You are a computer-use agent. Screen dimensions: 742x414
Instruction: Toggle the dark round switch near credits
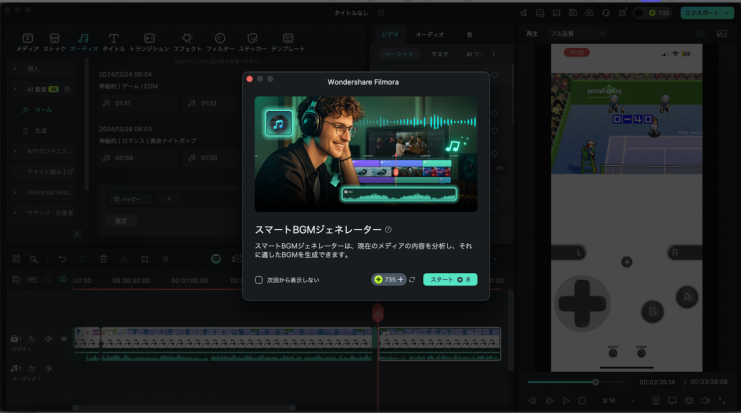point(639,13)
